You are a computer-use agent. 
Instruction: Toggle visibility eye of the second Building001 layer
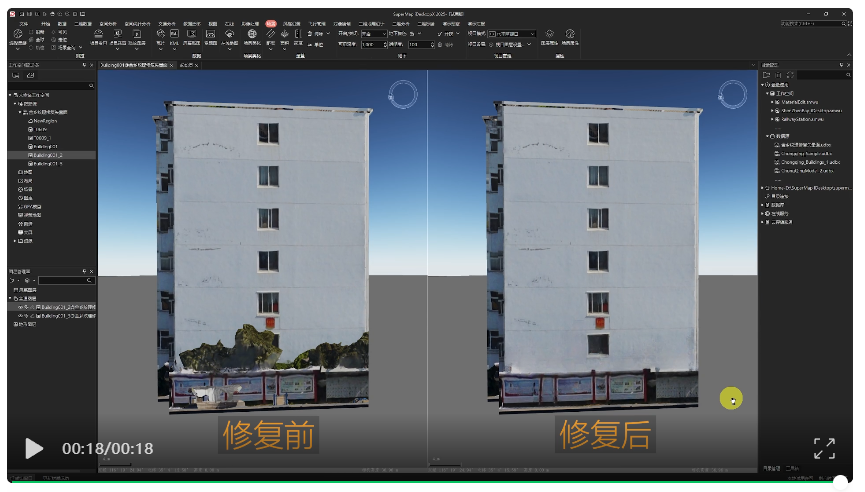pyautogui.click(x=20, y=315)
